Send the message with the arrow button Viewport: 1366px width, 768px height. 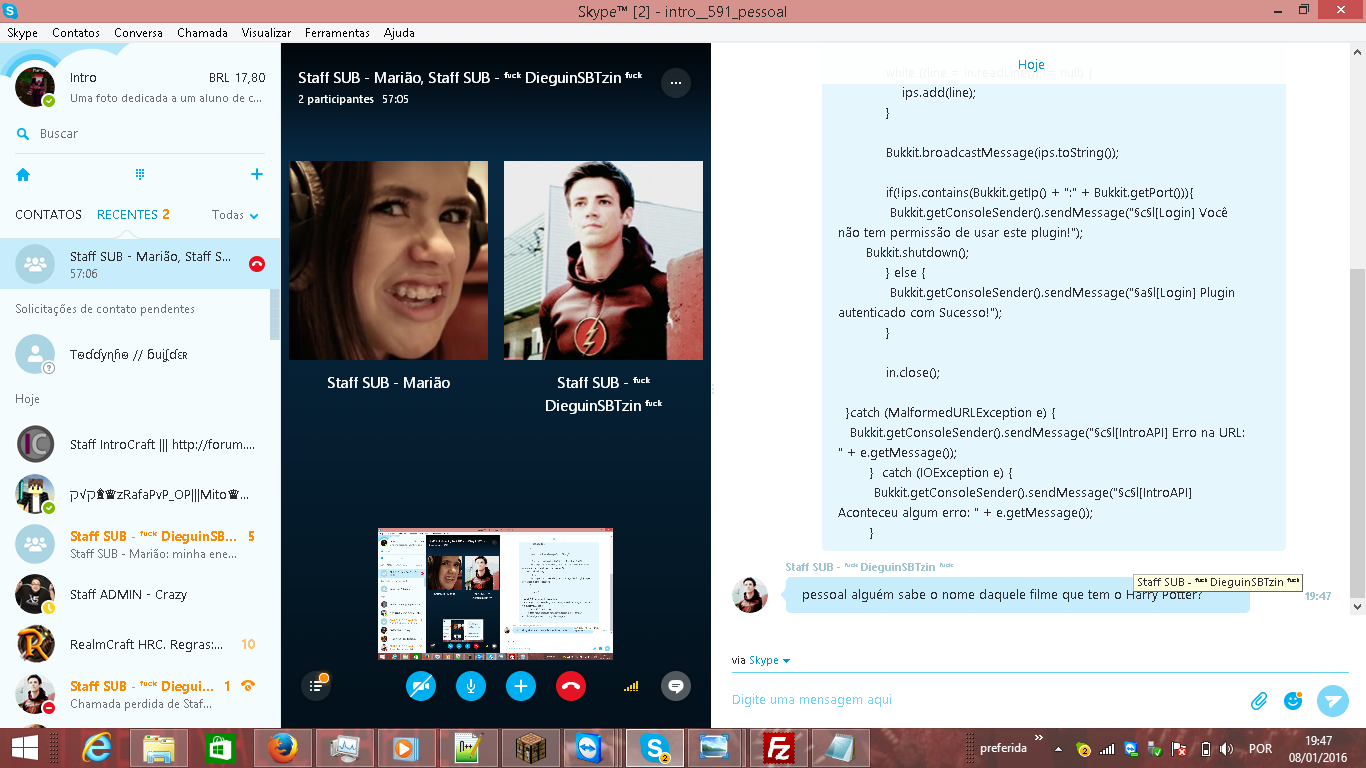coord(1333,701)
